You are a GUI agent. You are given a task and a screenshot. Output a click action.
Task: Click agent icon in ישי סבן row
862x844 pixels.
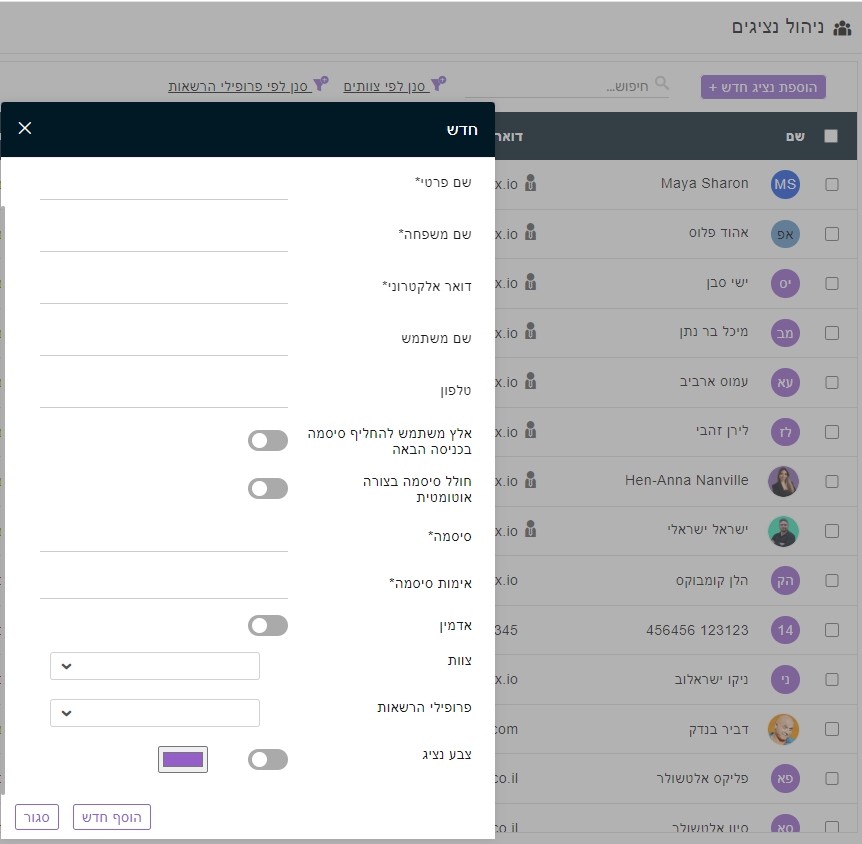(x=530, y=282)
